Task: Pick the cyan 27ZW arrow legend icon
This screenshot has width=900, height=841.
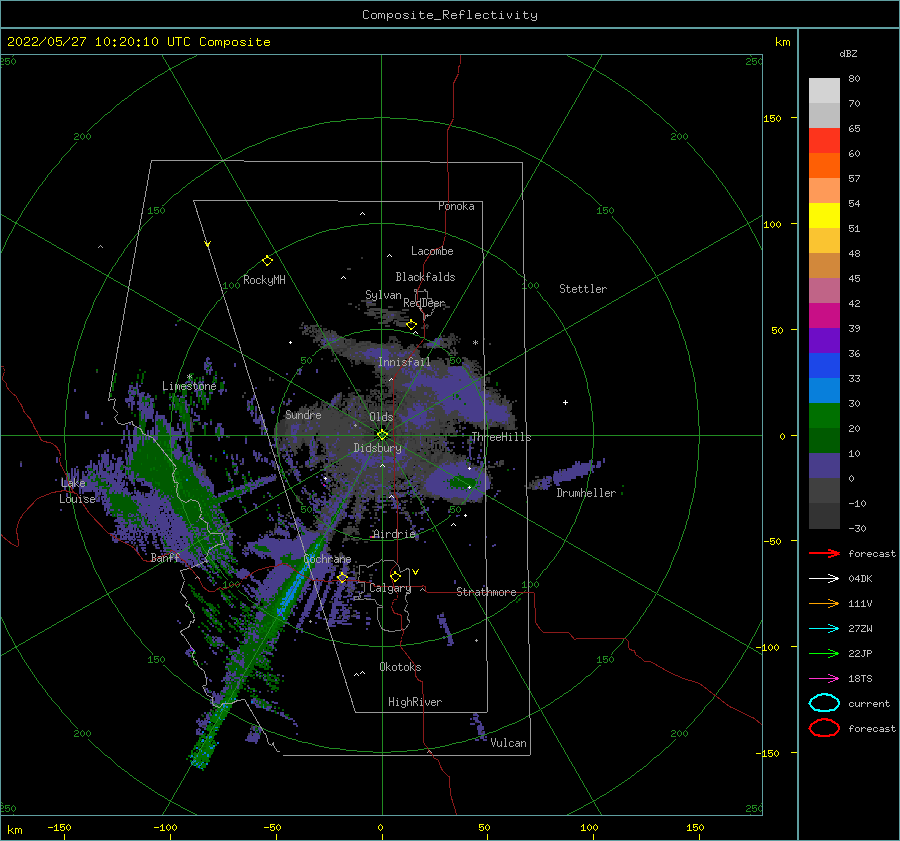Action: tap(824, 629)
